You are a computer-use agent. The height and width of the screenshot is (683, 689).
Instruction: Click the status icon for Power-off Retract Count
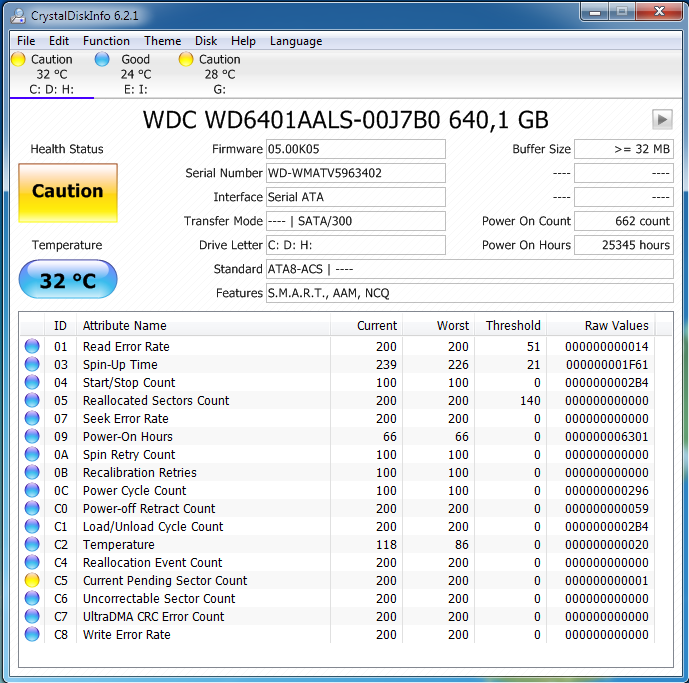click(x=32, y=509)
